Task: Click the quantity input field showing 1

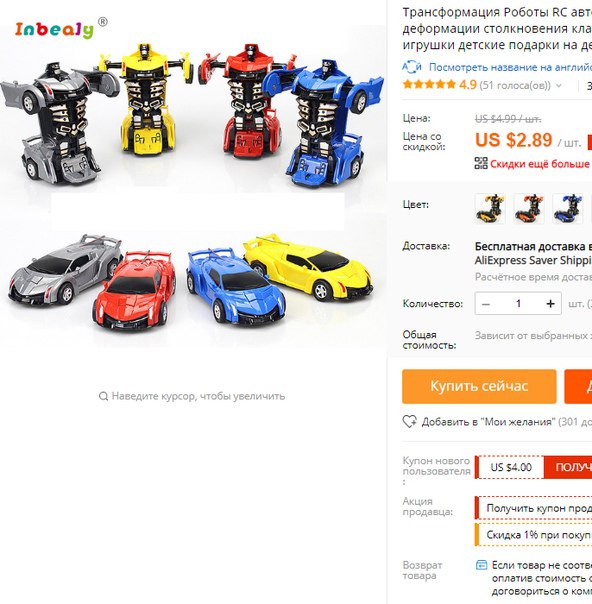Action: pos(518,304)
